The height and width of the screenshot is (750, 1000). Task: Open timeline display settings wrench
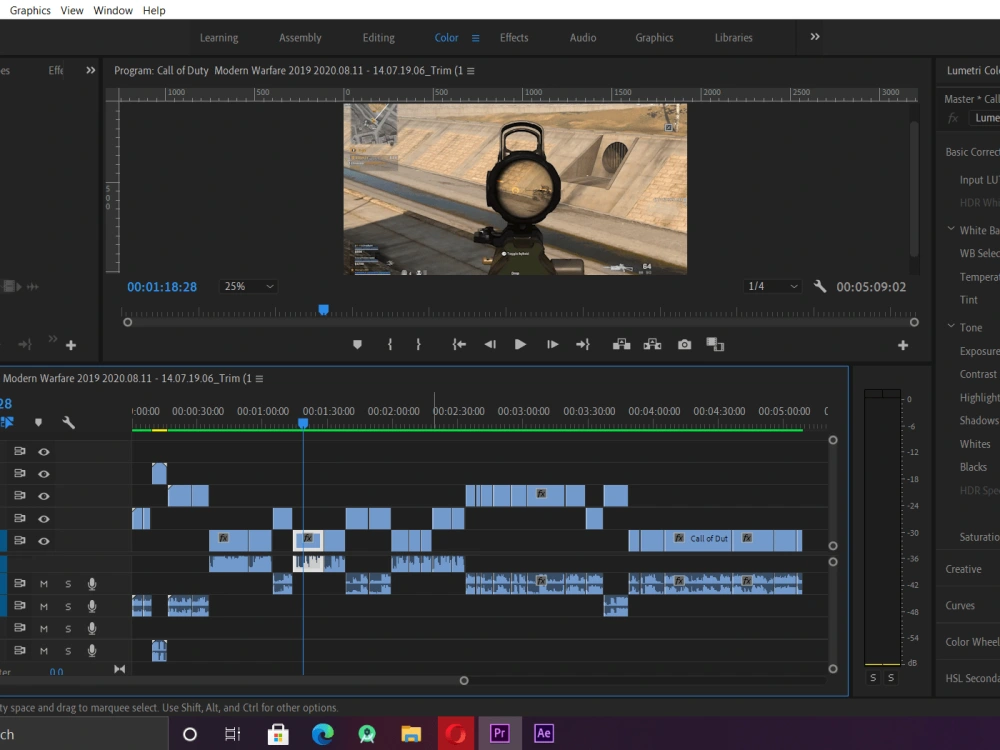click(69, 423)
